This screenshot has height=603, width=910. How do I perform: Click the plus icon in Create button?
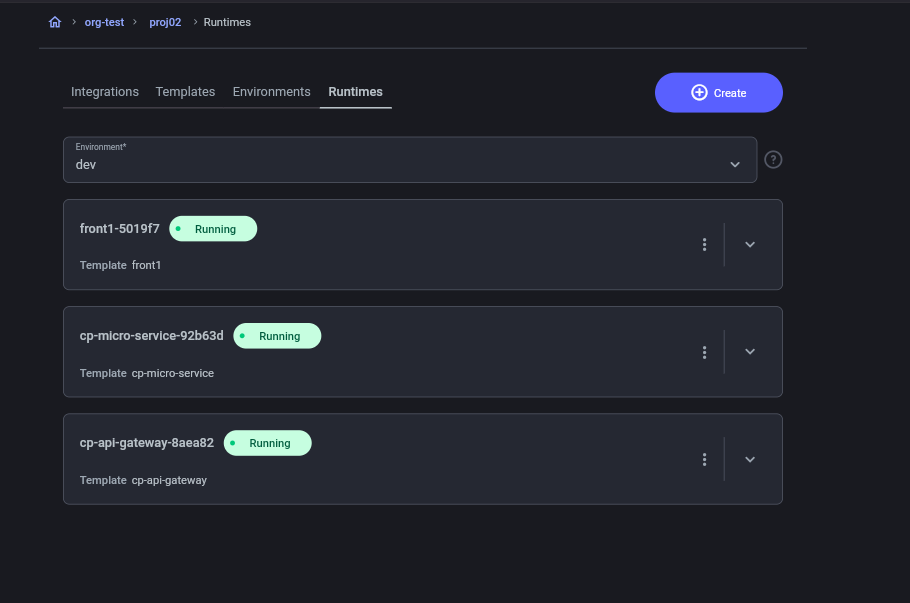coord(699,93)
